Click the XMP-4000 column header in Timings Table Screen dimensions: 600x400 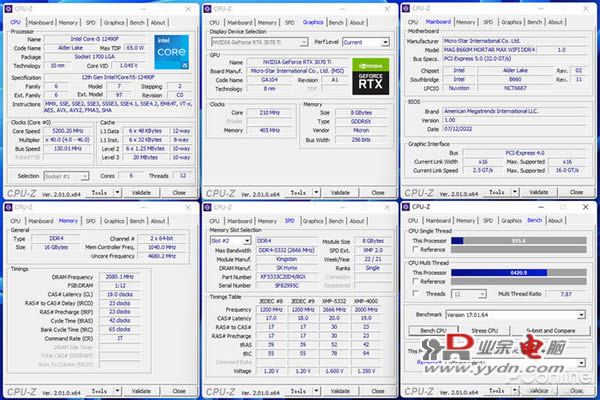tap(366, 301)
